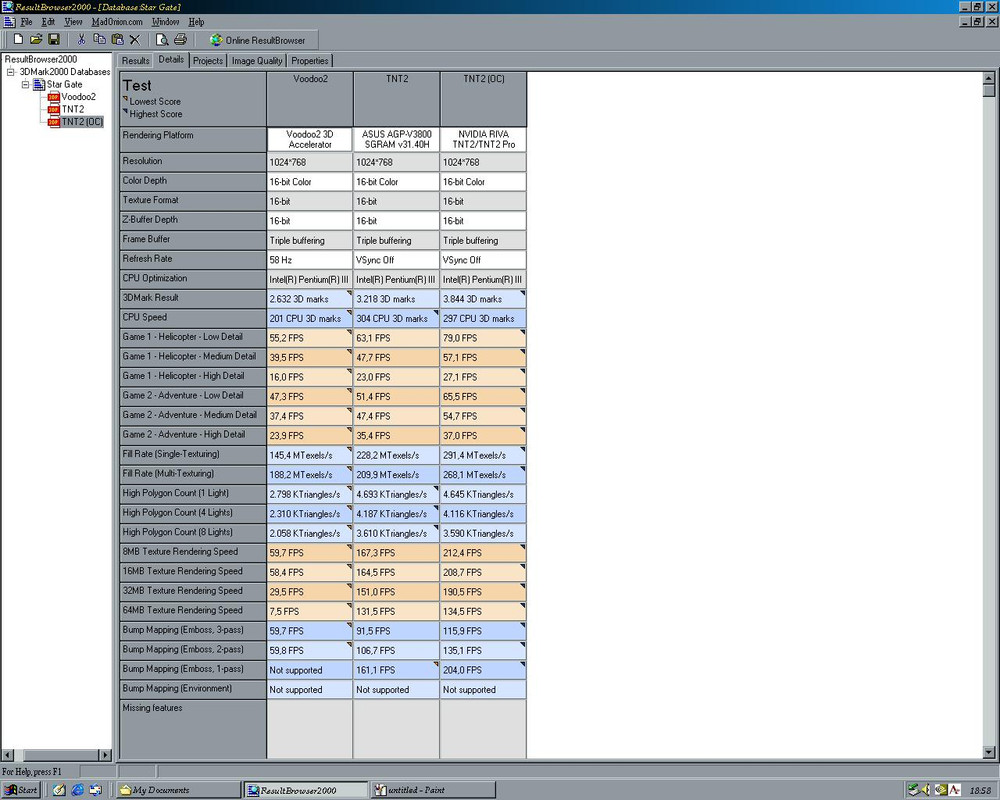1000x800 pixels.
Task: Click the Paste clipboard icon
Action: 117,40
